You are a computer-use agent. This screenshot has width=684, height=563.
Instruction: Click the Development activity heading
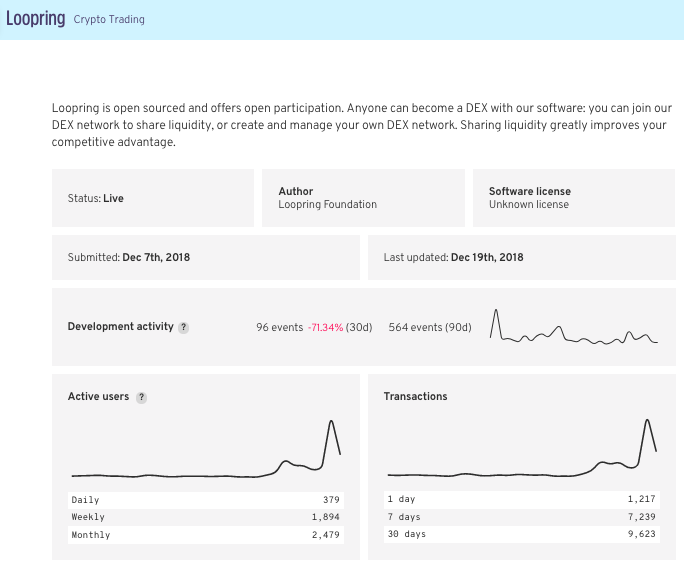[x=120, y=327]
